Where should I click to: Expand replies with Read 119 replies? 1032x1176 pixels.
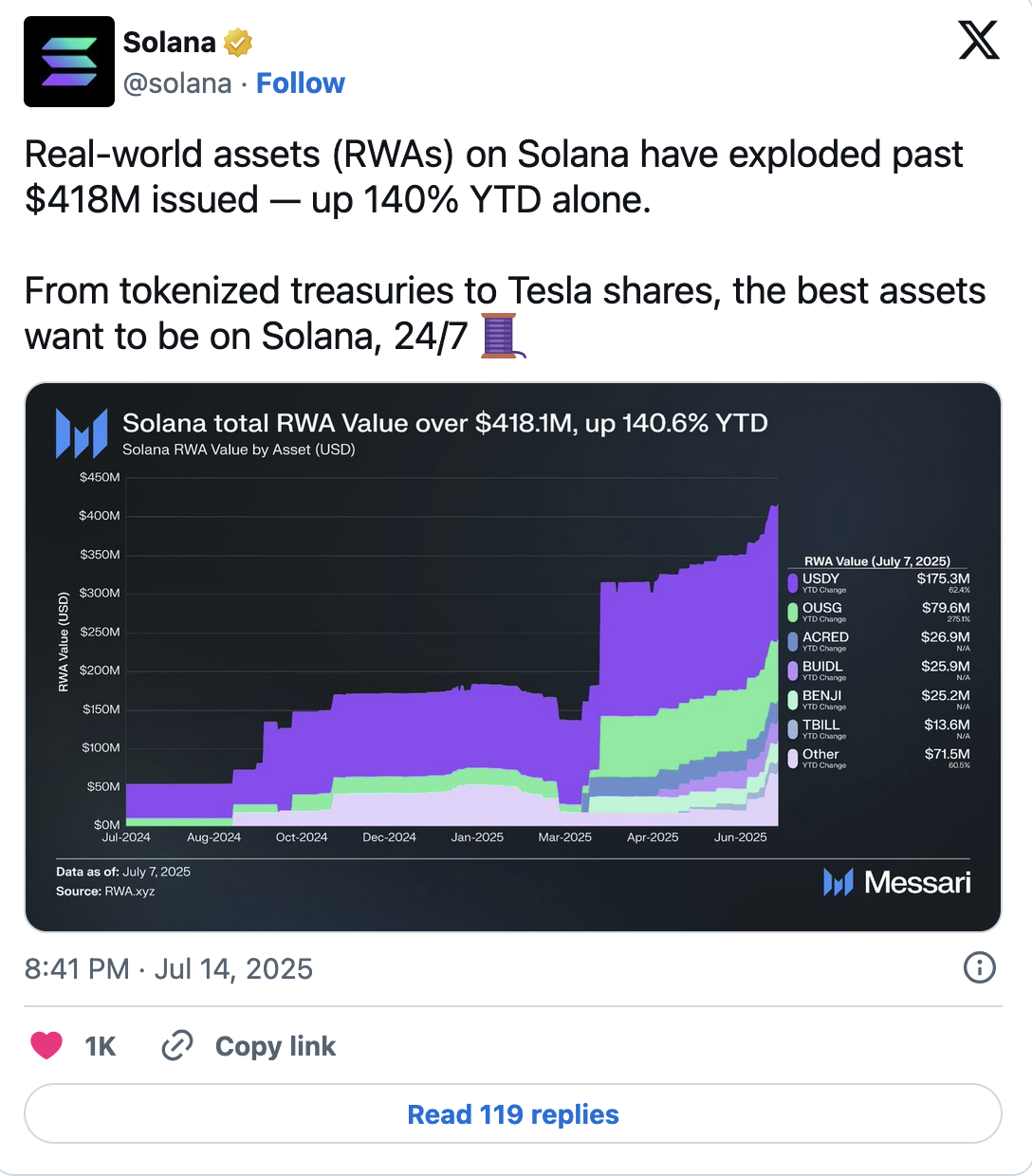[x=513, y=1114]
